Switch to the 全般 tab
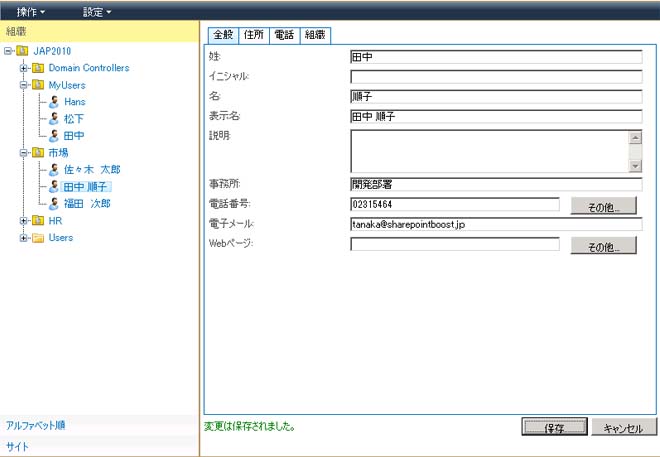Viewport: 660px width, 457px height. pos(223,35)
